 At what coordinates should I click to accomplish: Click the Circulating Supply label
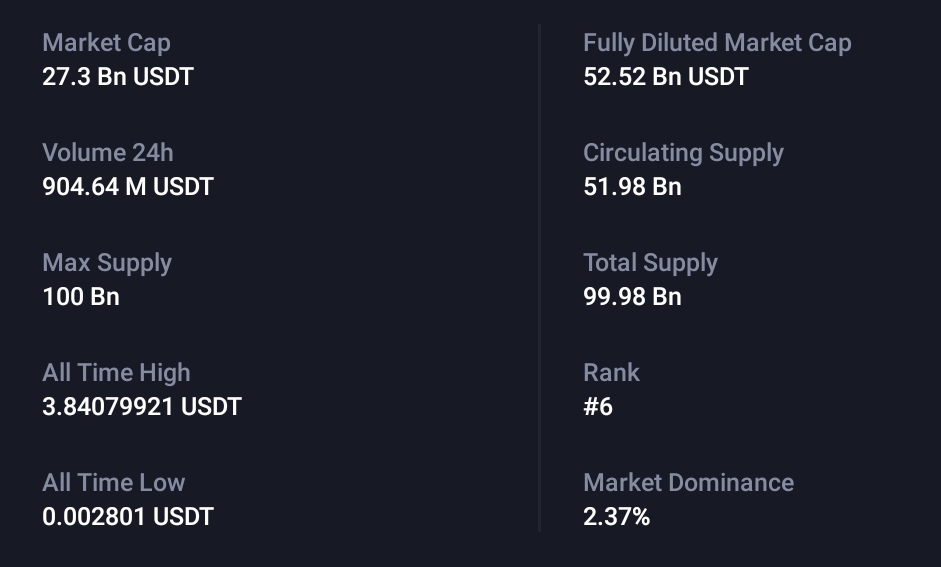[x=683, y=153]
